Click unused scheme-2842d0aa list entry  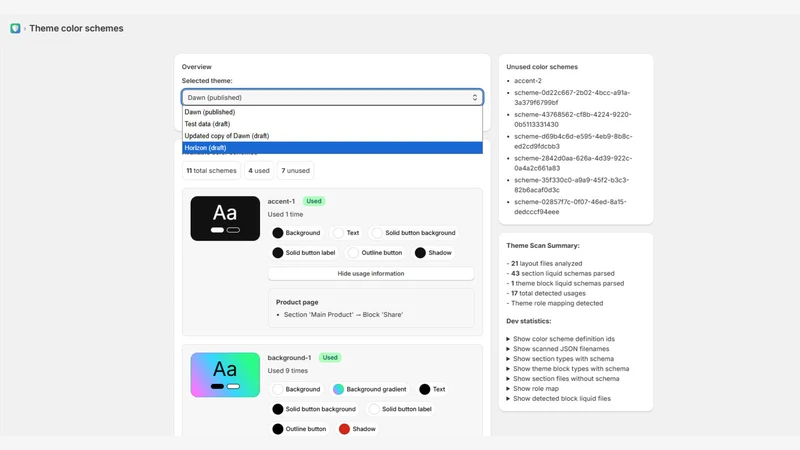coord(573,163)
